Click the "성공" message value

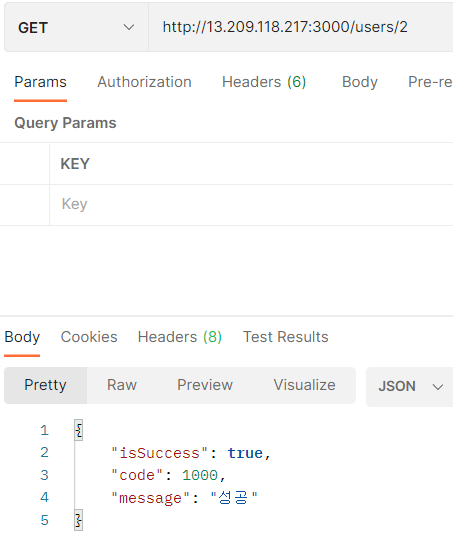234,498
